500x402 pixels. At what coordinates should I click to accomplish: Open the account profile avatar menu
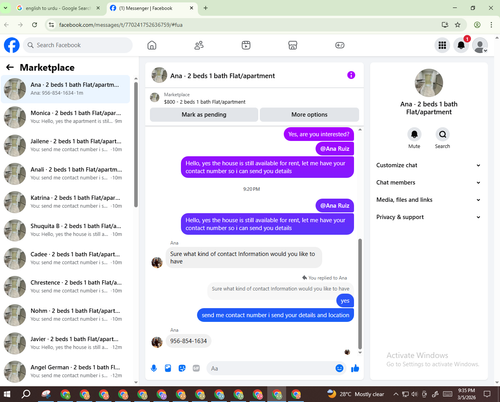480,45
